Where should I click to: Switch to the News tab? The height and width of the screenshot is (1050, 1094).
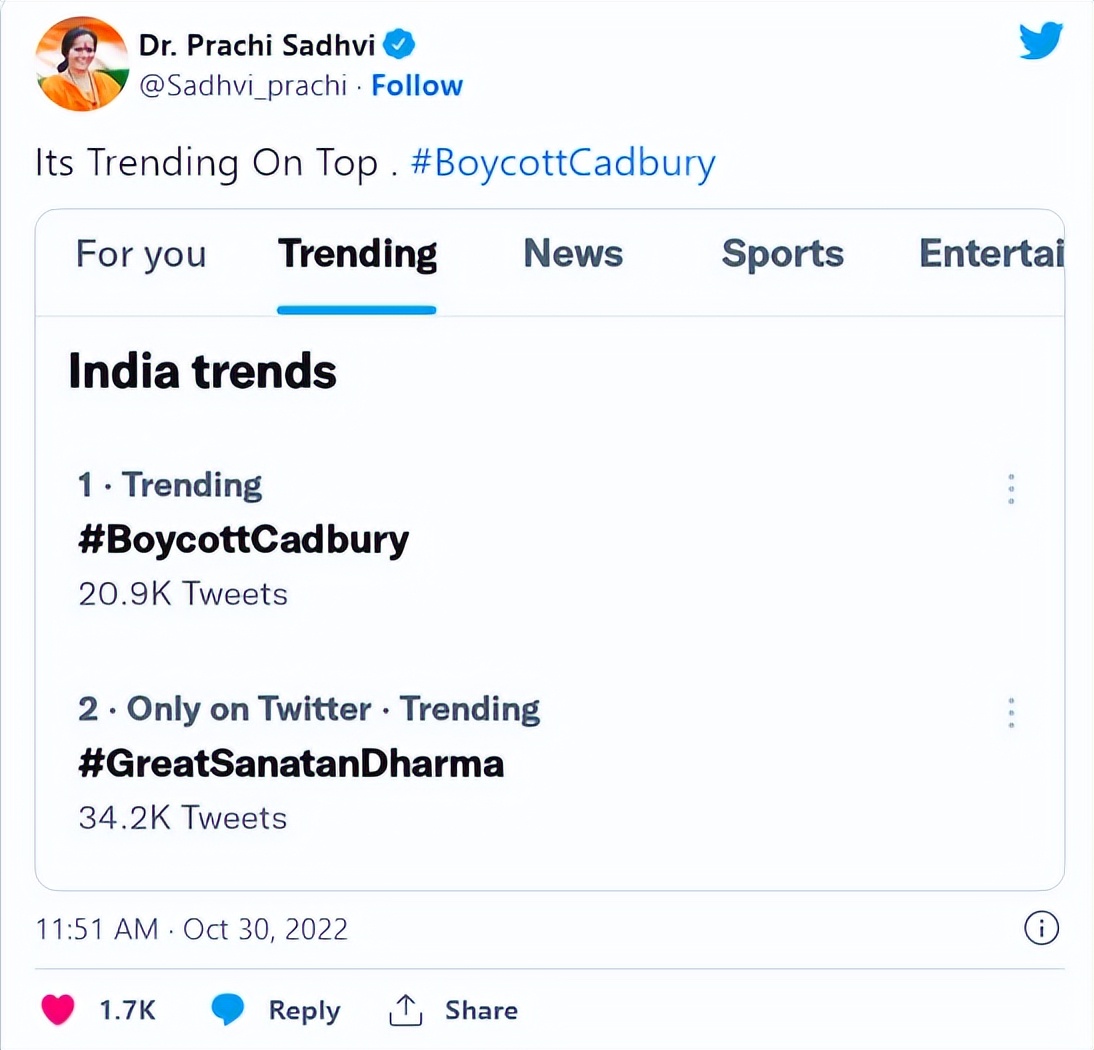(x=573, y=254)
